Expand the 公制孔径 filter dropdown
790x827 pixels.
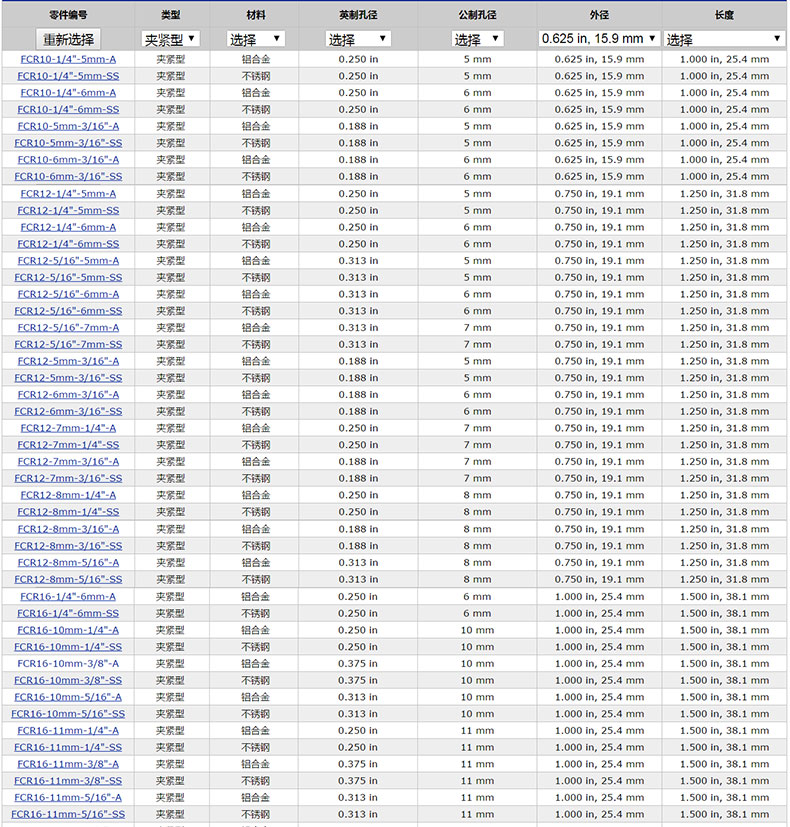pyautogui.click(x=477, y=39)
